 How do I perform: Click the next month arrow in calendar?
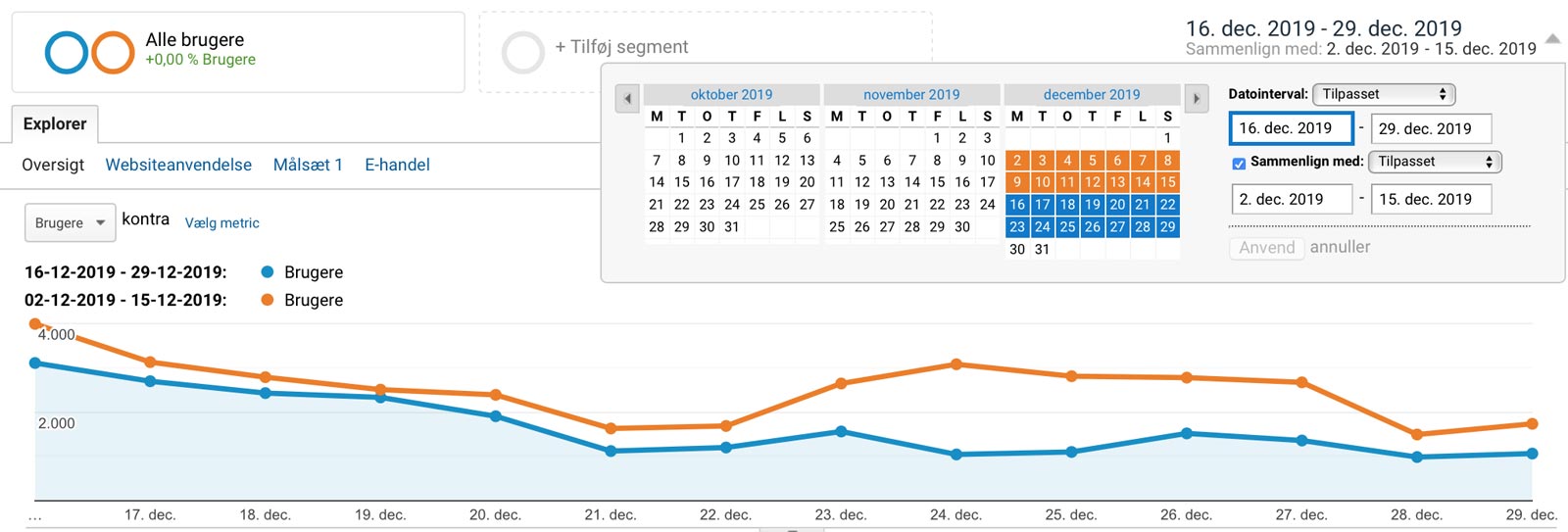pyautogui.click(x=1196, y=98)
